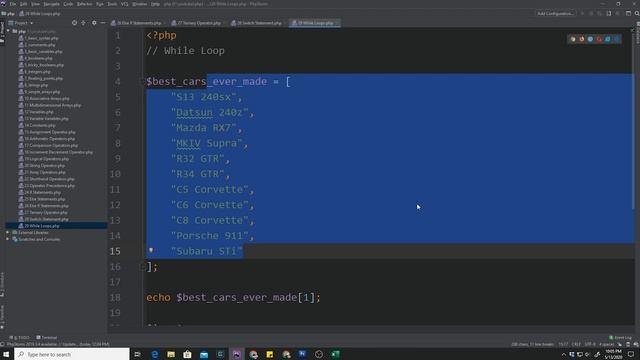Open in Firefox browser icon in editor
The height and width of the screenshot is (360, 640).
(x=582, y=39)
